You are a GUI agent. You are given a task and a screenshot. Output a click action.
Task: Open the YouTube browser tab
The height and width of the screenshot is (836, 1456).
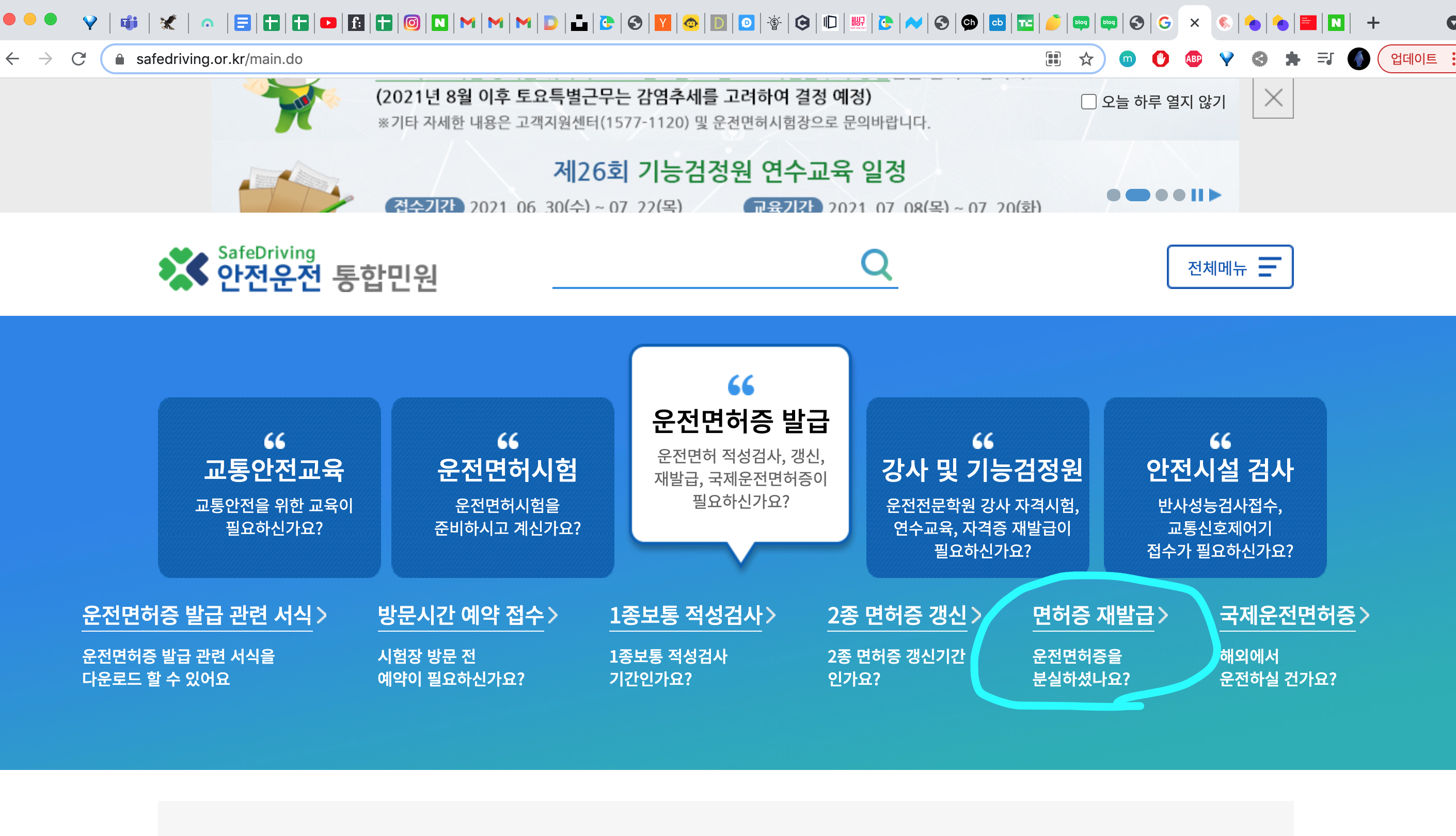(x=328, y=23)
